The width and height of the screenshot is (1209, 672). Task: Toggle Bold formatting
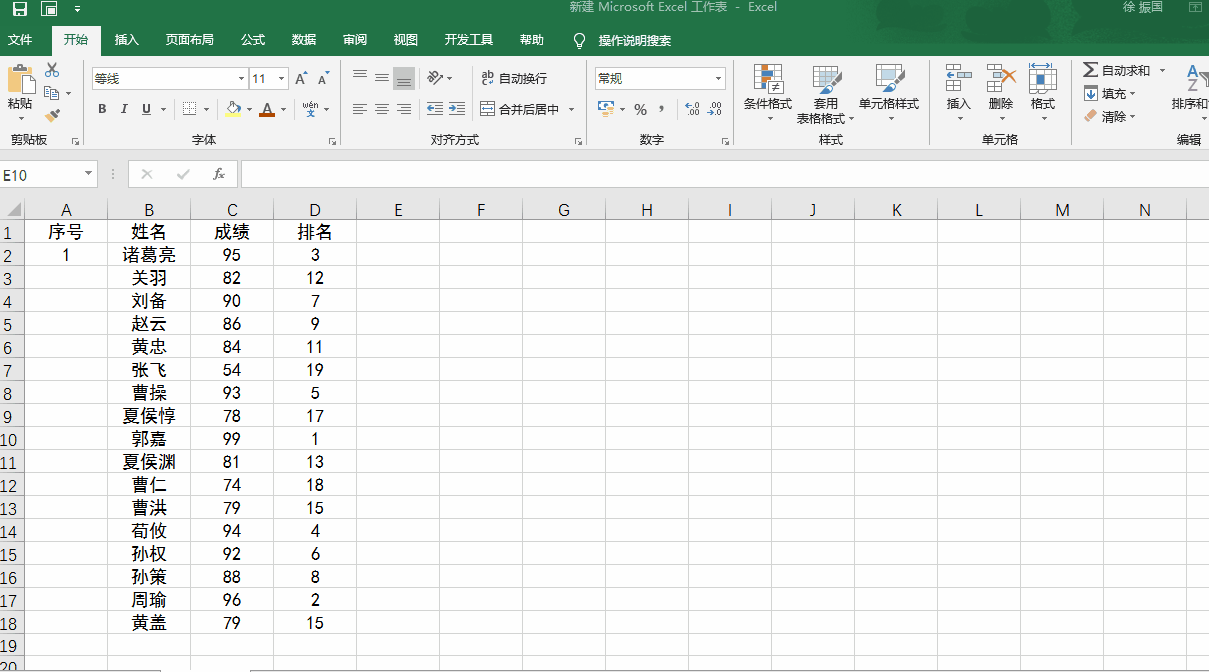point(102,109)
